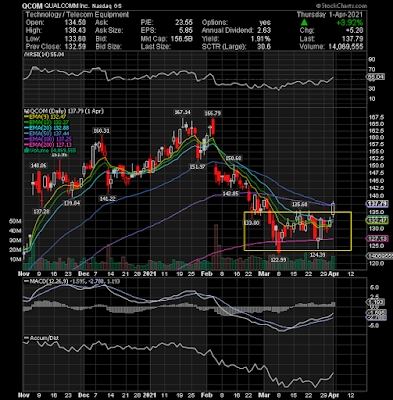The image size is (393, 400).
Task: Click the Options value yes
Action: coord(265,22)
